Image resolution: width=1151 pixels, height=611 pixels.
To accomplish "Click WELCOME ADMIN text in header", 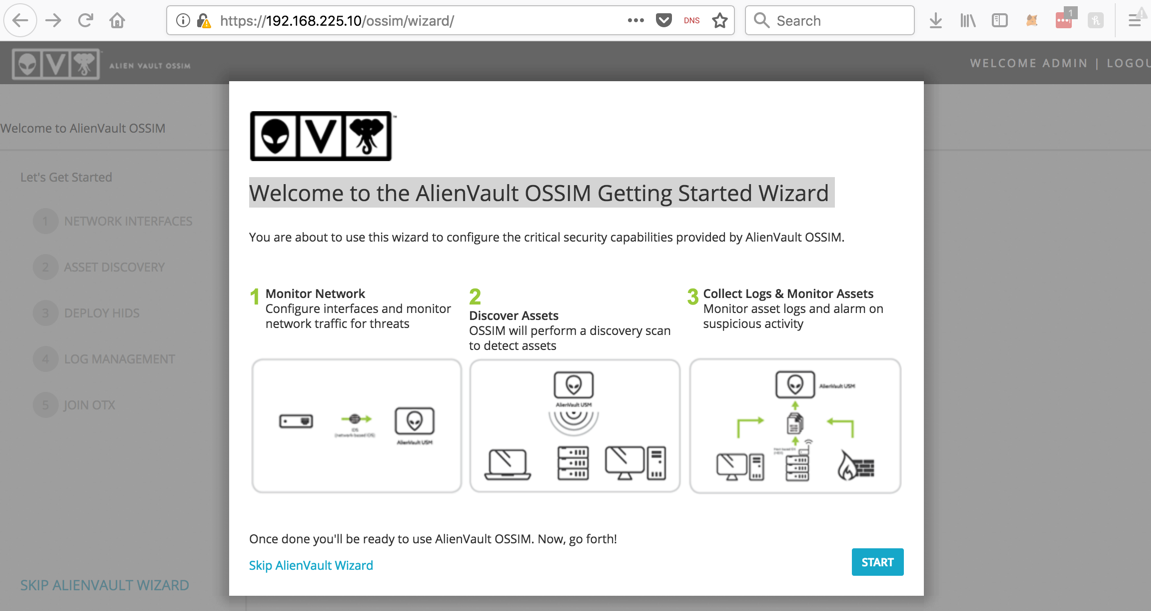I will pos(1028,63).
